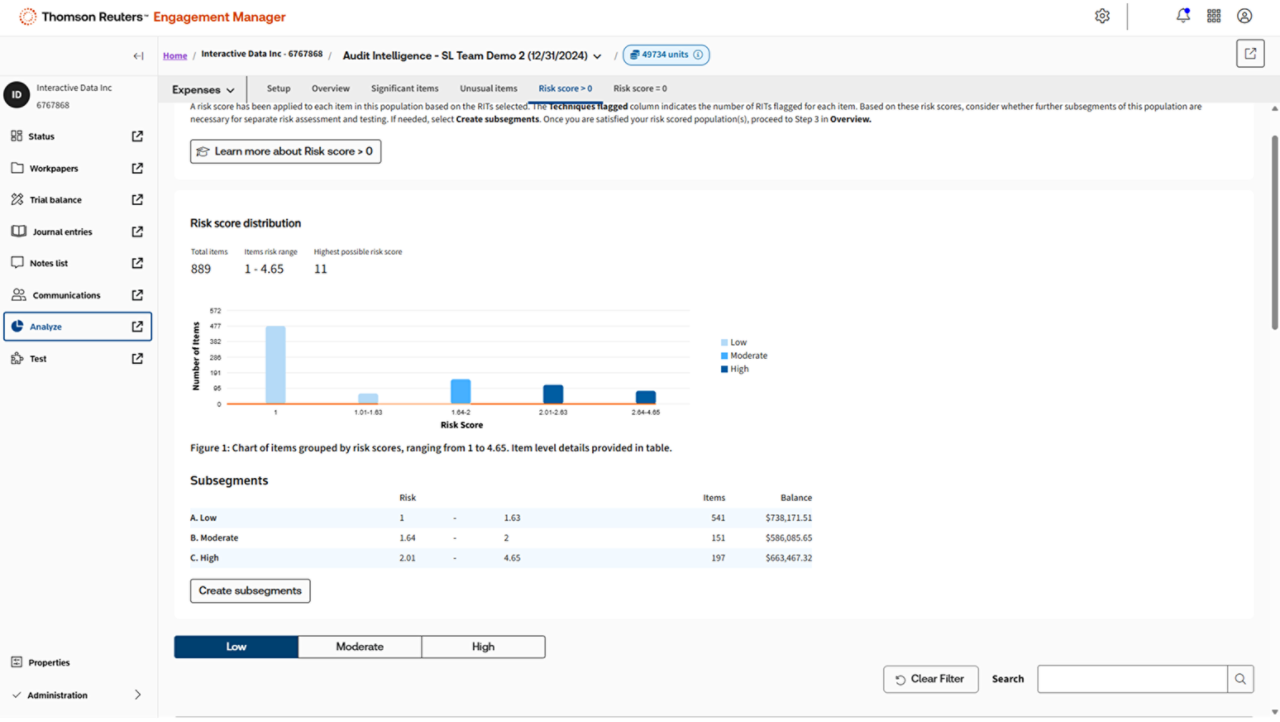Open the settings gear icon
The width and height of the screenshot is (1280, 722).
(1102, 16)
